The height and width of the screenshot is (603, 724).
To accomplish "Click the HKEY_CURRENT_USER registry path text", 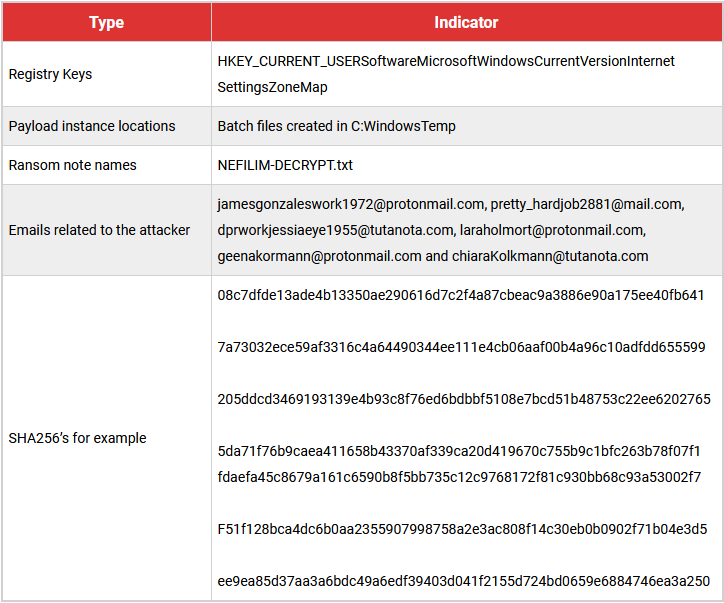I will 446,61.
